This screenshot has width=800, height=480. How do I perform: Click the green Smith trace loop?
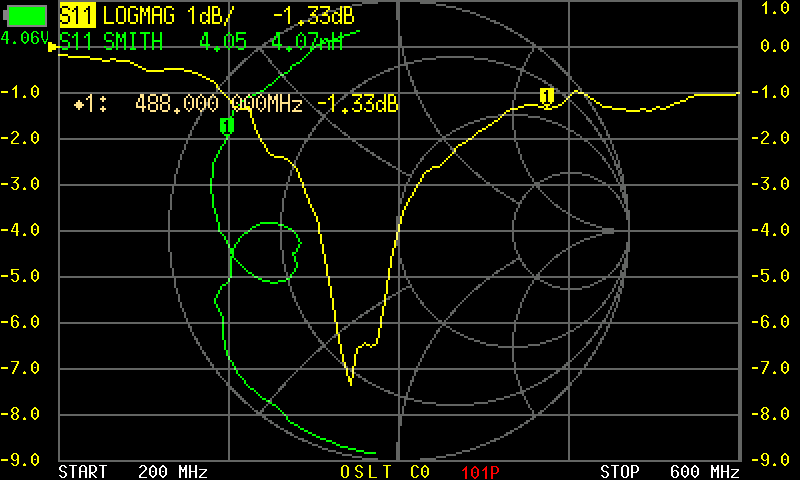268,252
